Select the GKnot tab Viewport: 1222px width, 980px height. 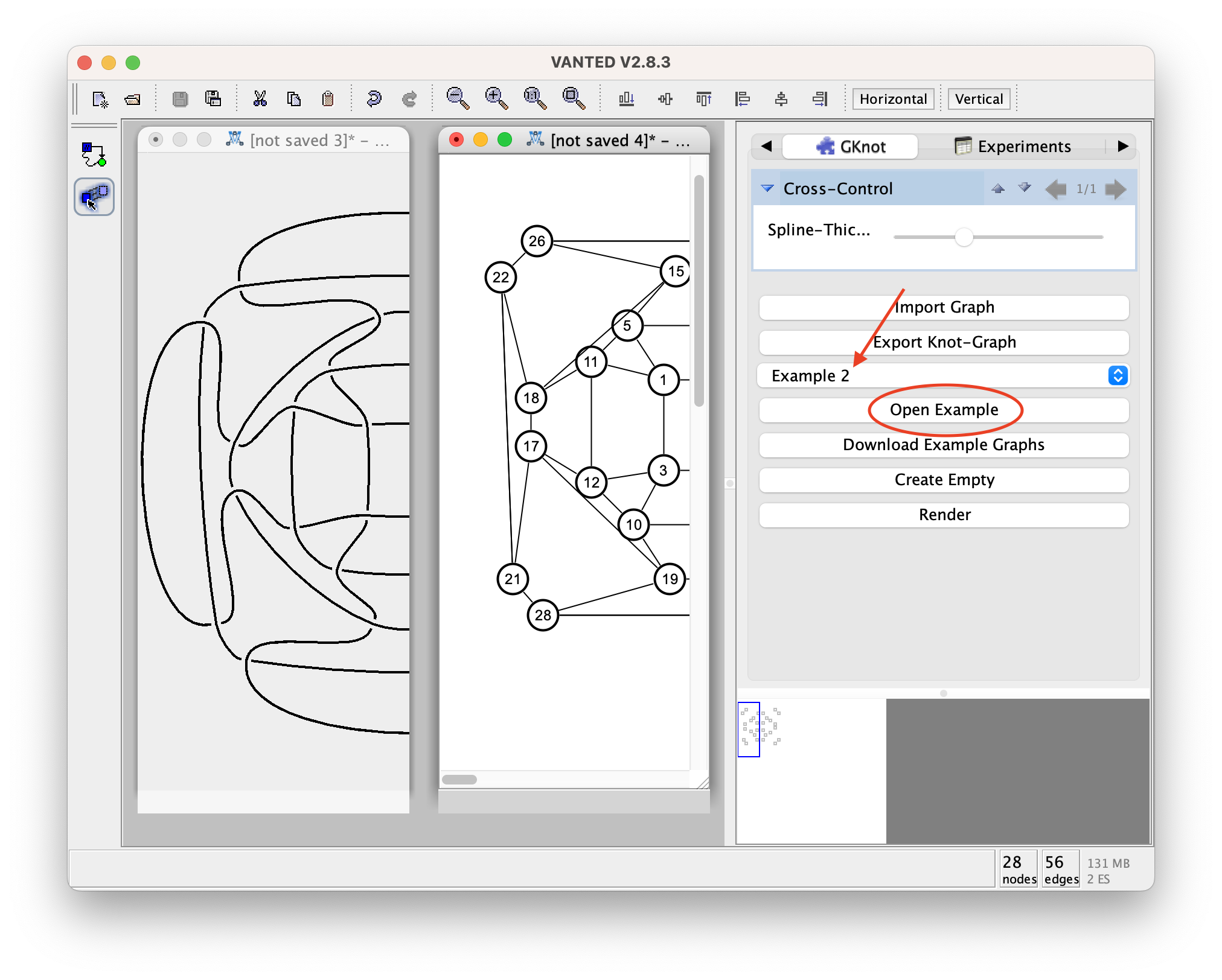(x=850, y=147)
